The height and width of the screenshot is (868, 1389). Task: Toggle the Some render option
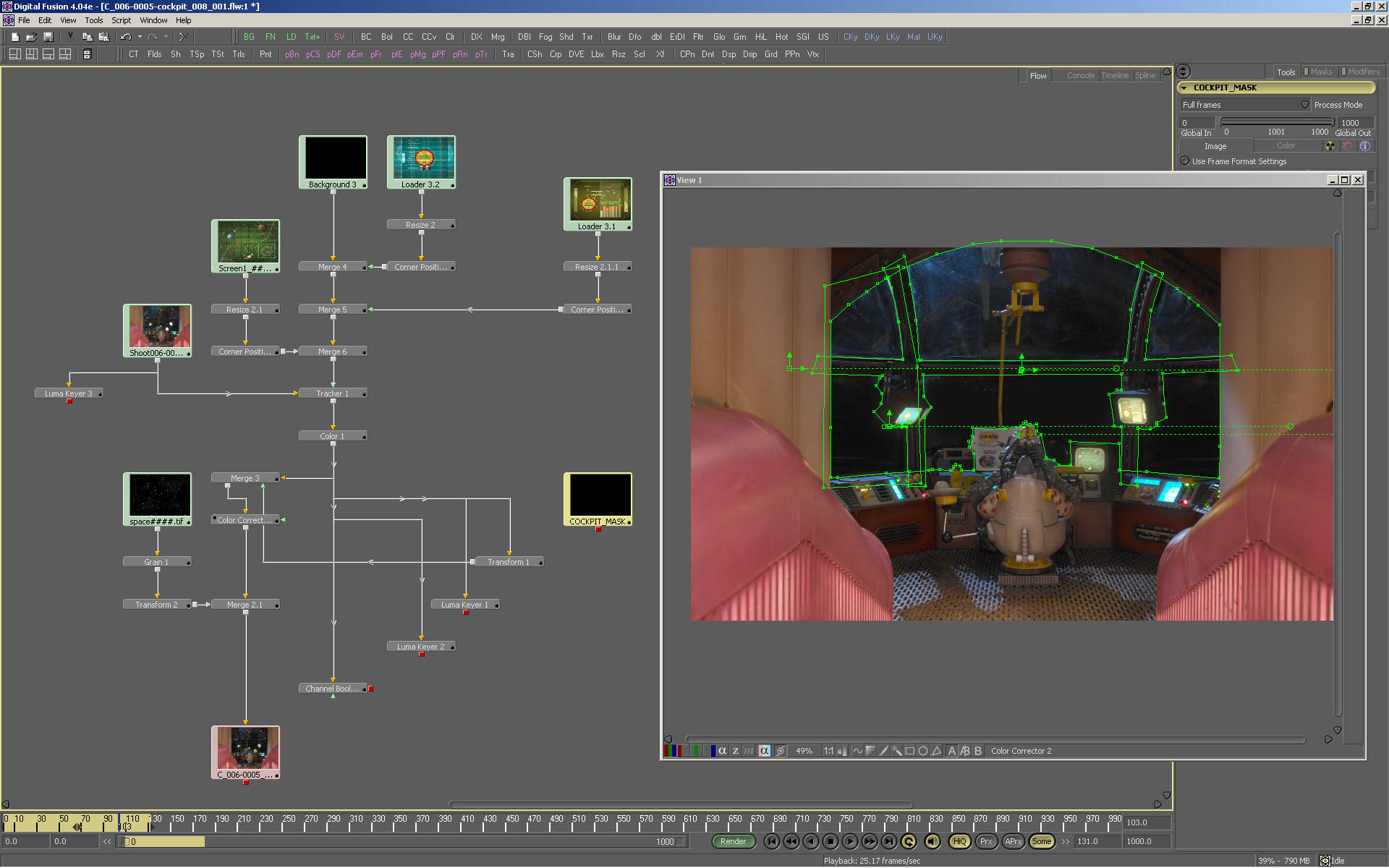click(x=1042, y=841)
